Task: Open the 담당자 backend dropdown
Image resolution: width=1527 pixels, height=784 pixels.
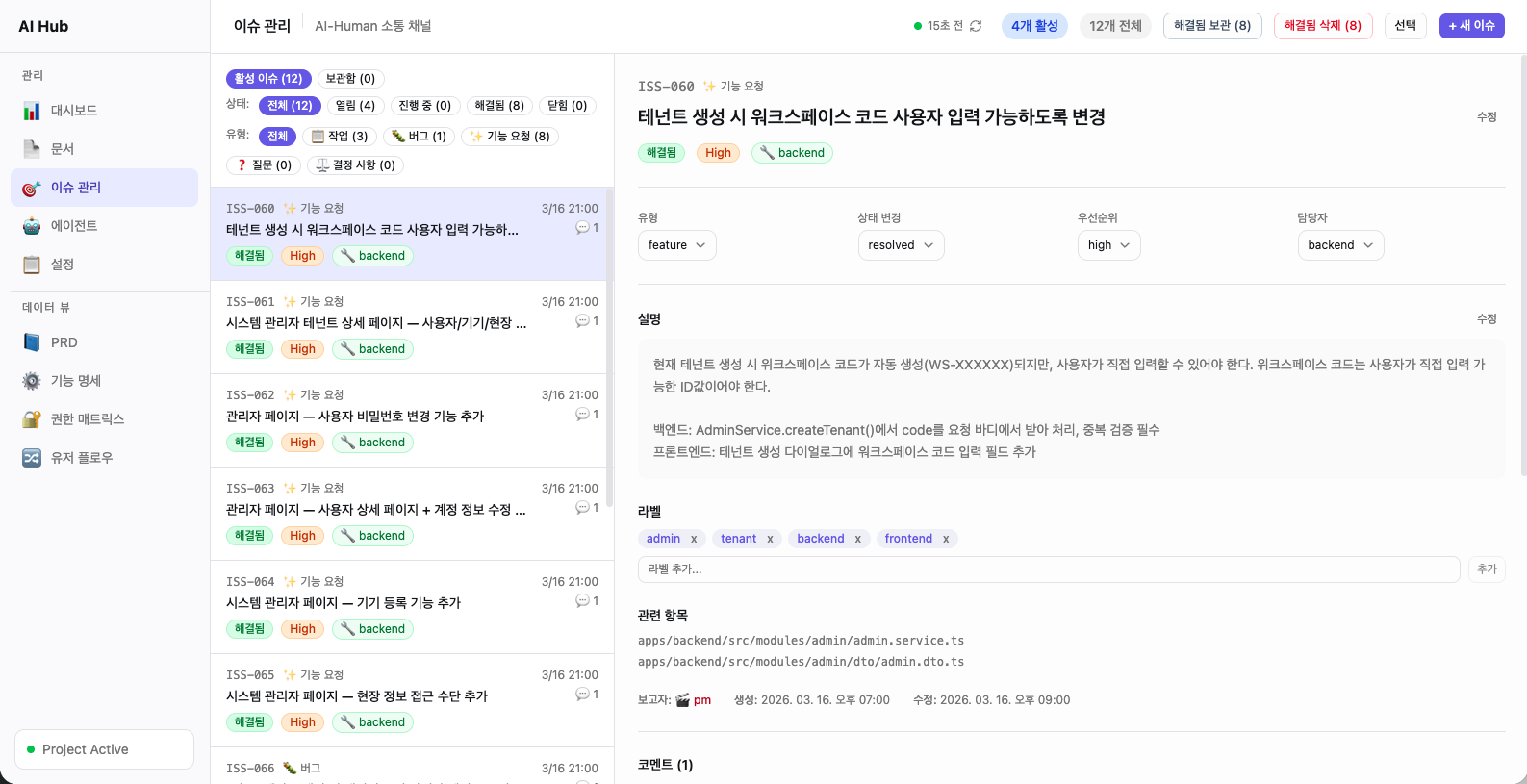Action: tap(1341, 245)
